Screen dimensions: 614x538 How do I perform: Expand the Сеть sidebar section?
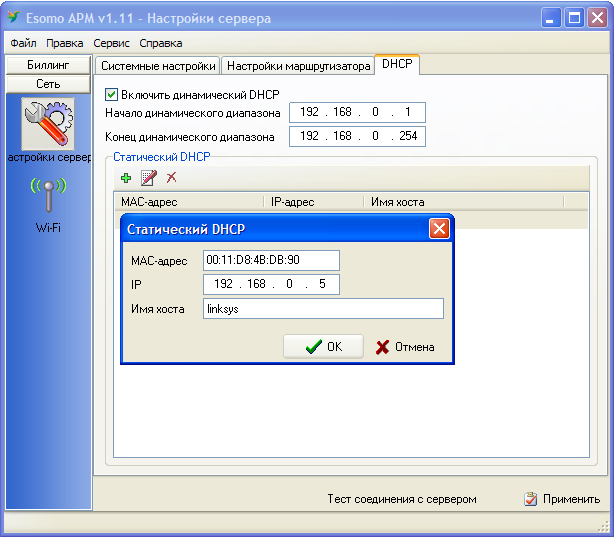47,84
